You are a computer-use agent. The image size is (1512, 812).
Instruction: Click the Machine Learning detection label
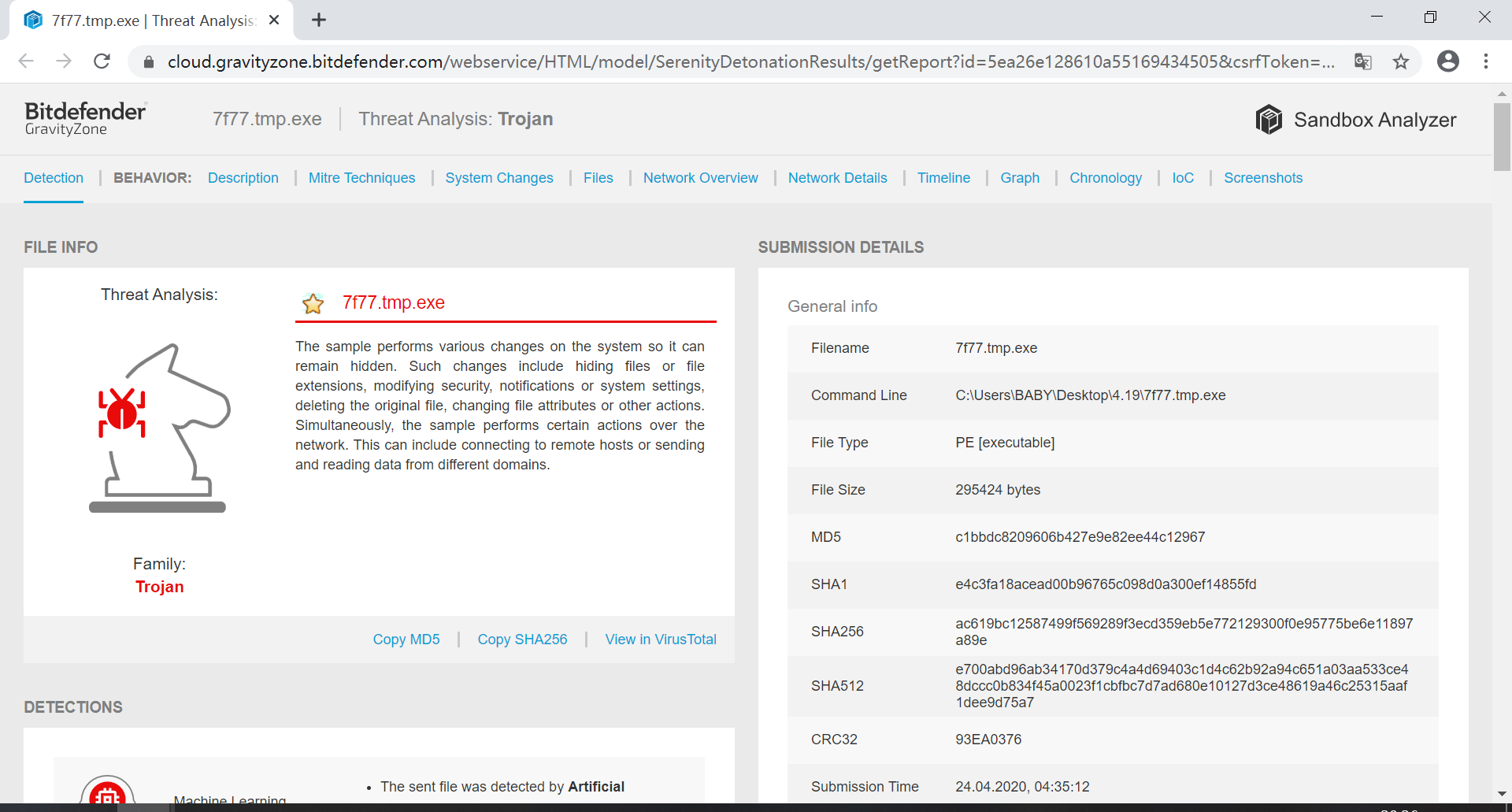(230, 799)
